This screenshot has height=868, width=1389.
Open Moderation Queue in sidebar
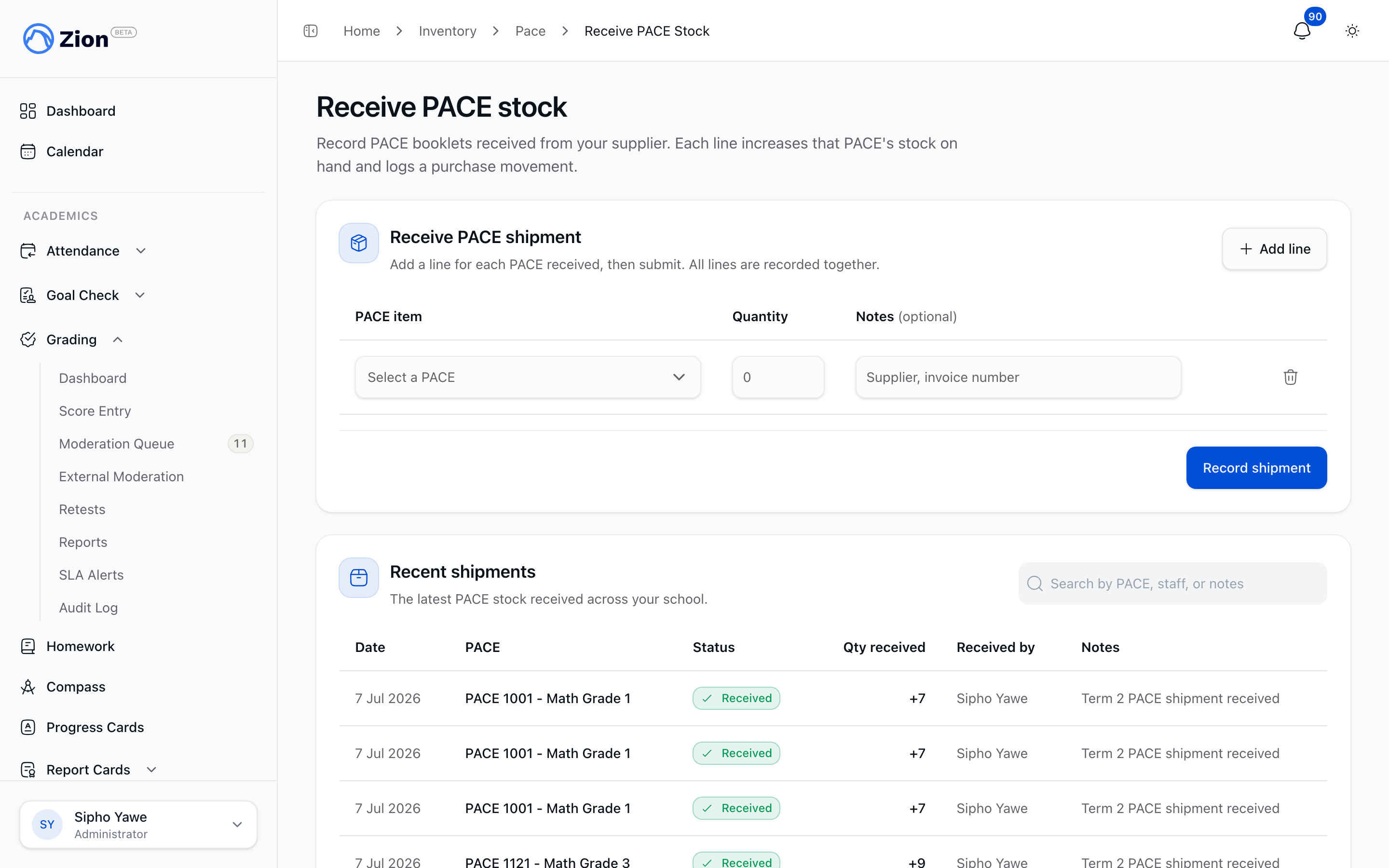click(117, 444)
